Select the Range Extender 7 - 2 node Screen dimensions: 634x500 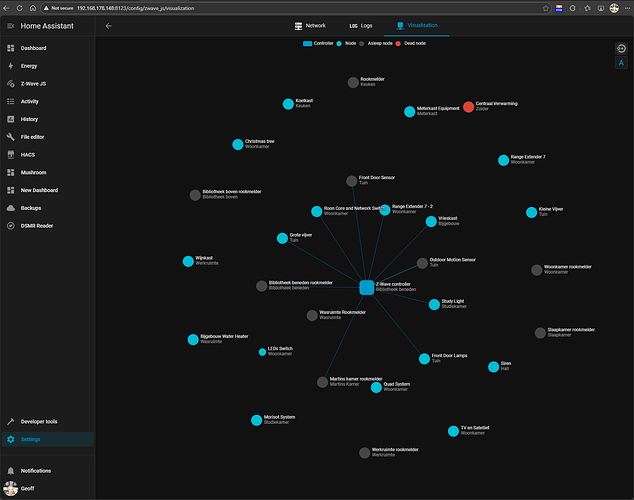click(385, 210)
